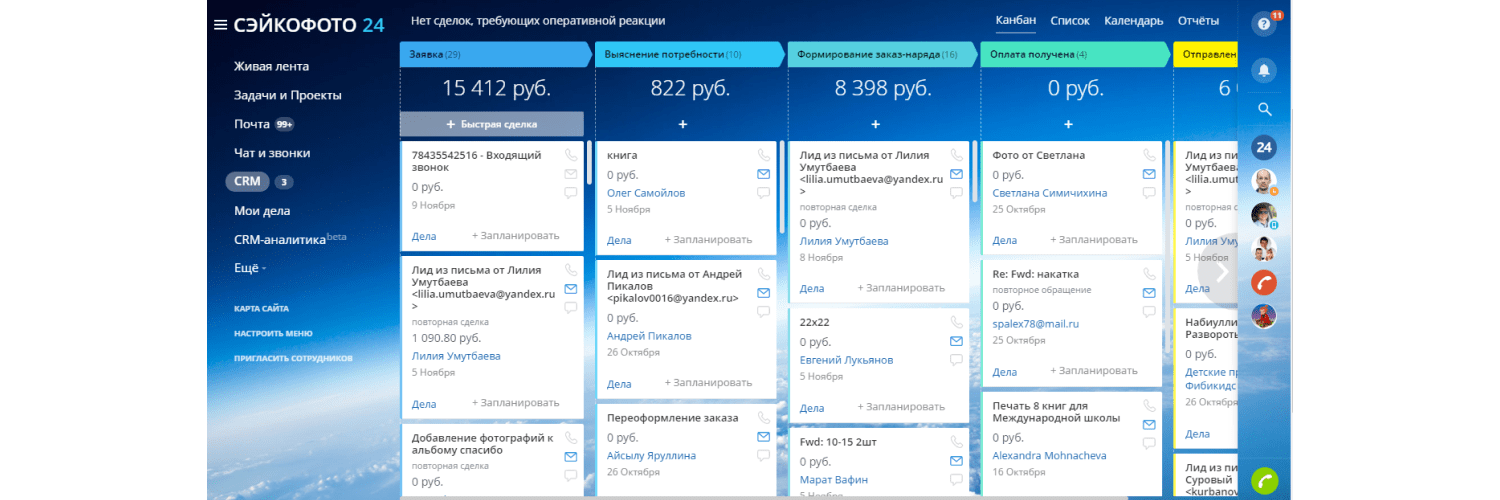Click the Оплата получена stage header
The height and width of the screenshot is (500, 1500).
click(x=1075, y=54)
